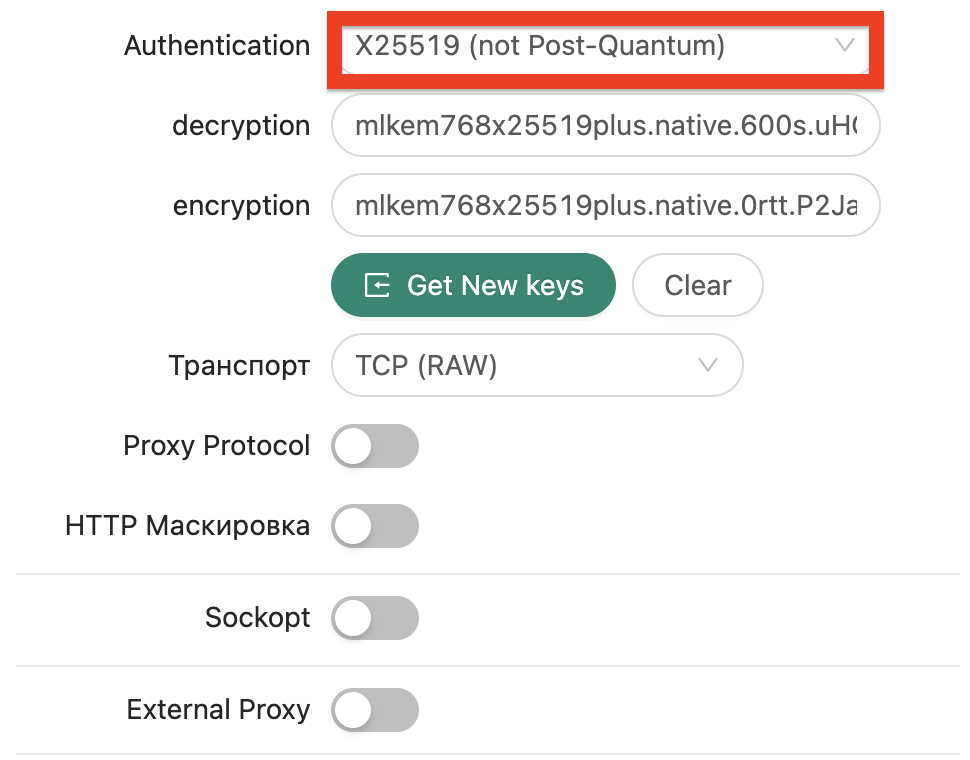Viewport: 970px width, 760px height.
Task: Enable the External Proxy switch
Action: click(x=374, y=710)
